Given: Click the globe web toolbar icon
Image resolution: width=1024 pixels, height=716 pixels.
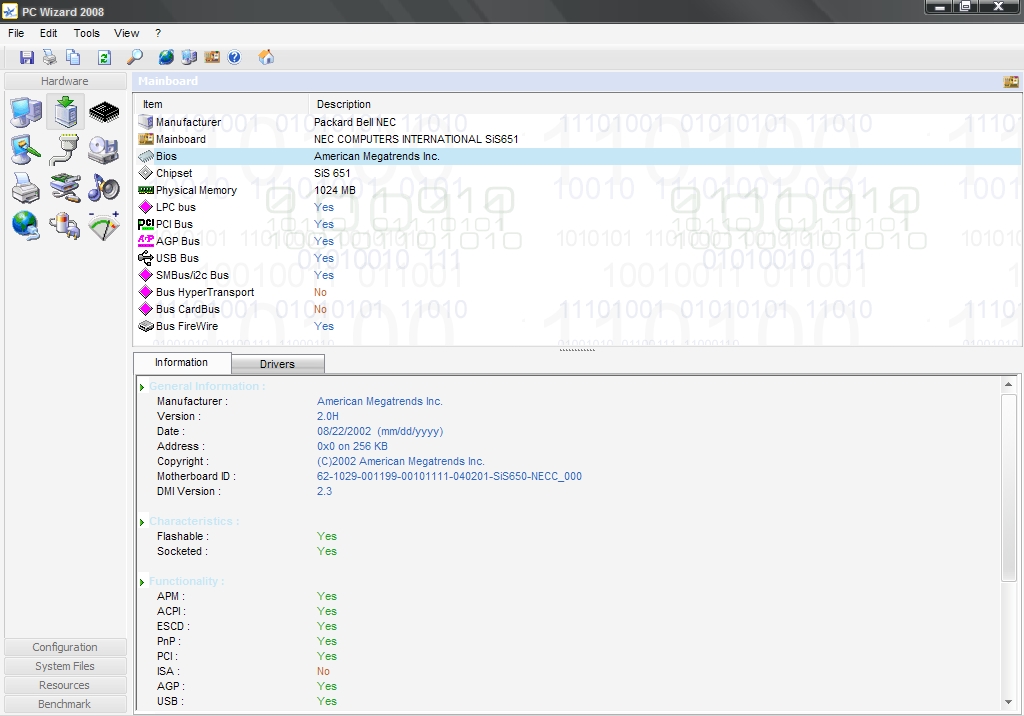Looking at the screenshot, I should pos(166,57).
